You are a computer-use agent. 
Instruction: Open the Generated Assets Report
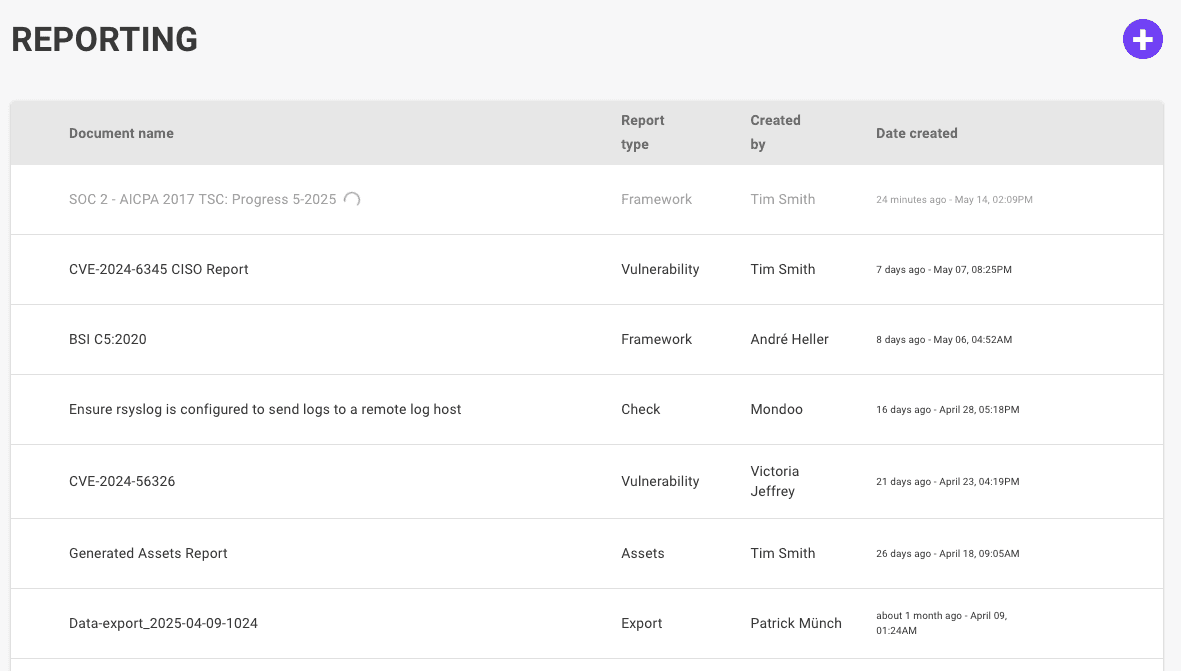(148, 553)
